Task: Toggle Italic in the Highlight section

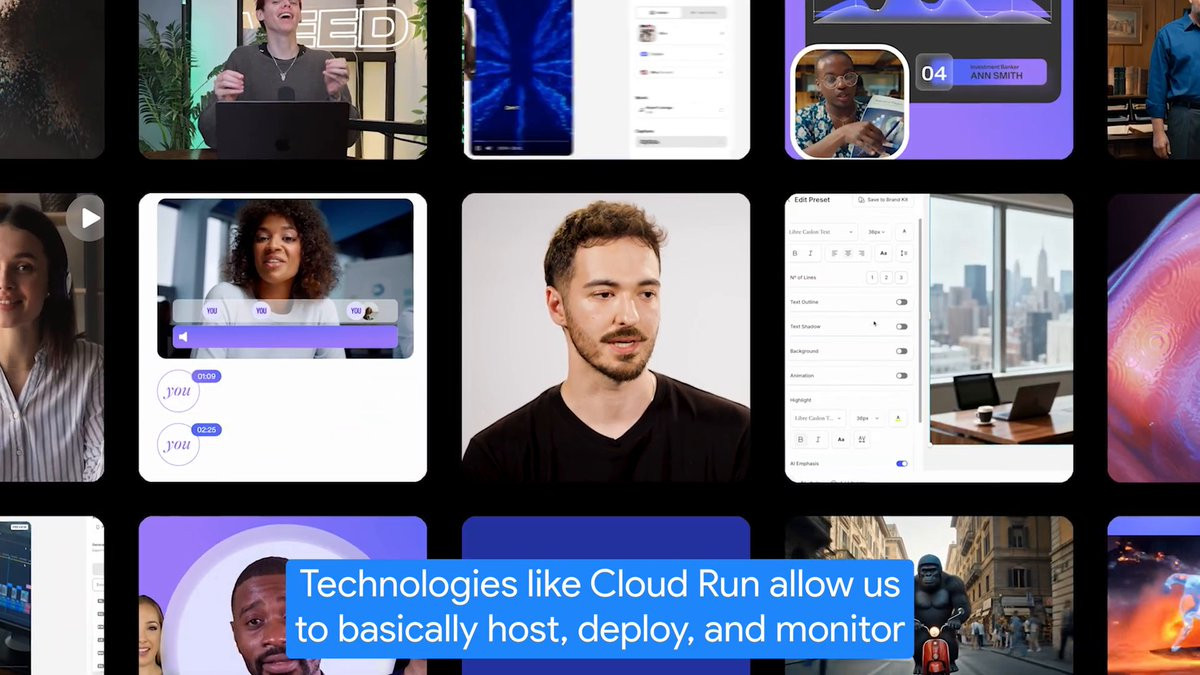Action: [x=818, y=439]
